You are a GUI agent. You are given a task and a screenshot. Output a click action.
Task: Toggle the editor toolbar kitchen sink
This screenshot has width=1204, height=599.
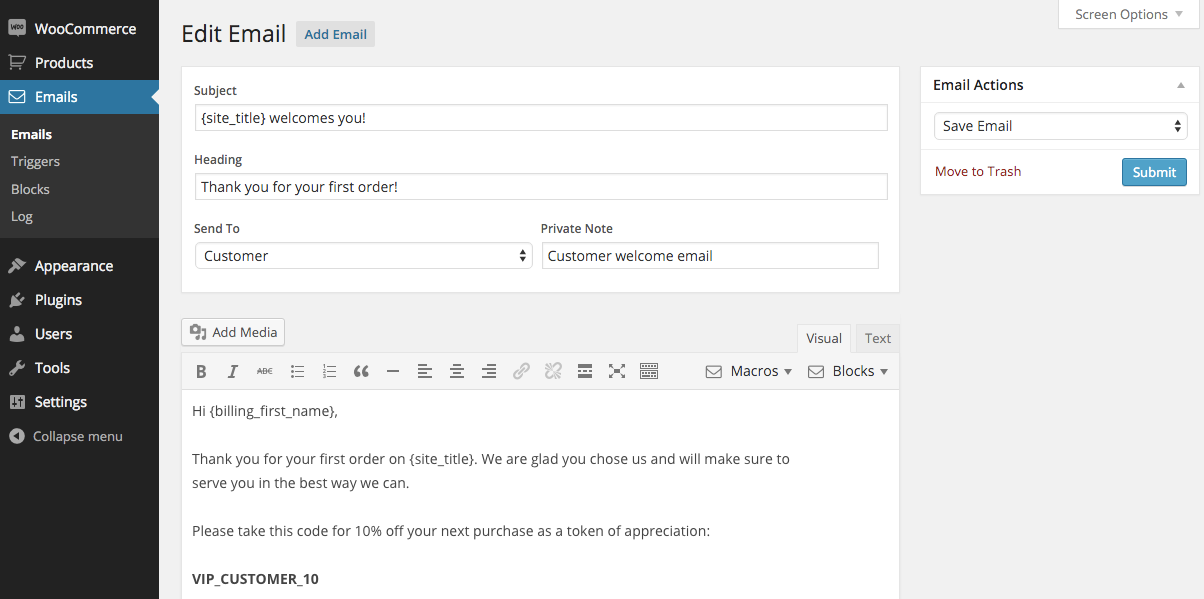pyautogui.click(x=649, y=372)
